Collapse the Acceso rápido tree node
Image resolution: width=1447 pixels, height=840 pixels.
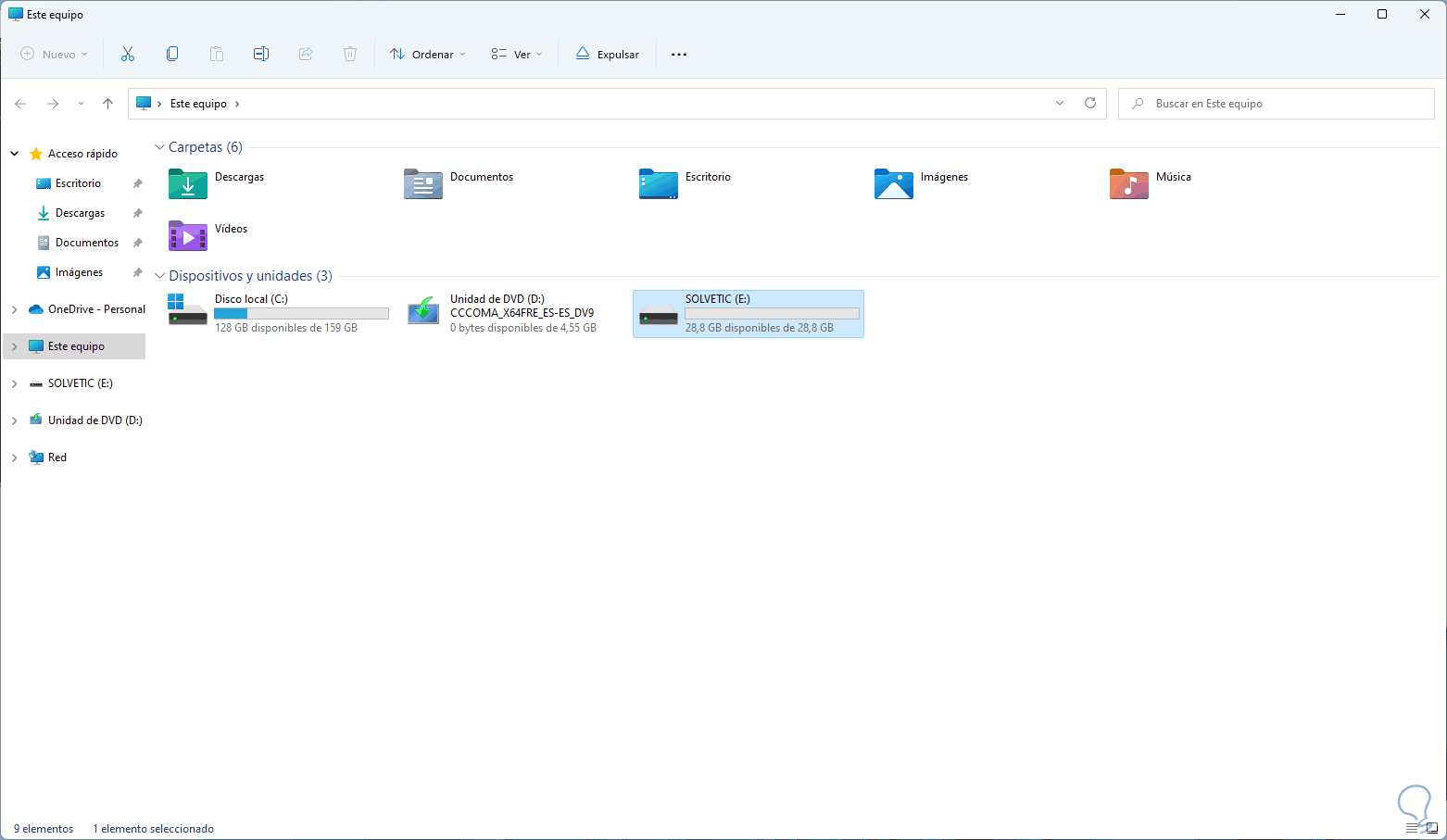(15, 154)
